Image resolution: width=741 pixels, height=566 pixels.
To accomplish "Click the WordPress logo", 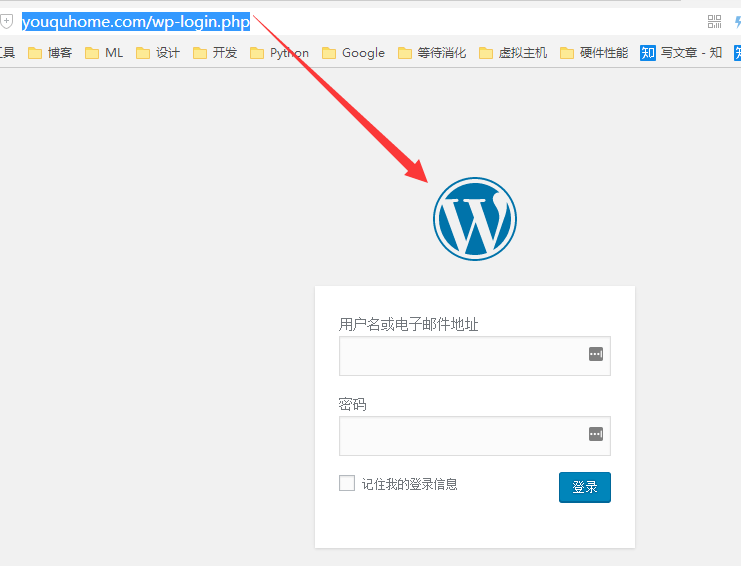I will click(475, 219).
